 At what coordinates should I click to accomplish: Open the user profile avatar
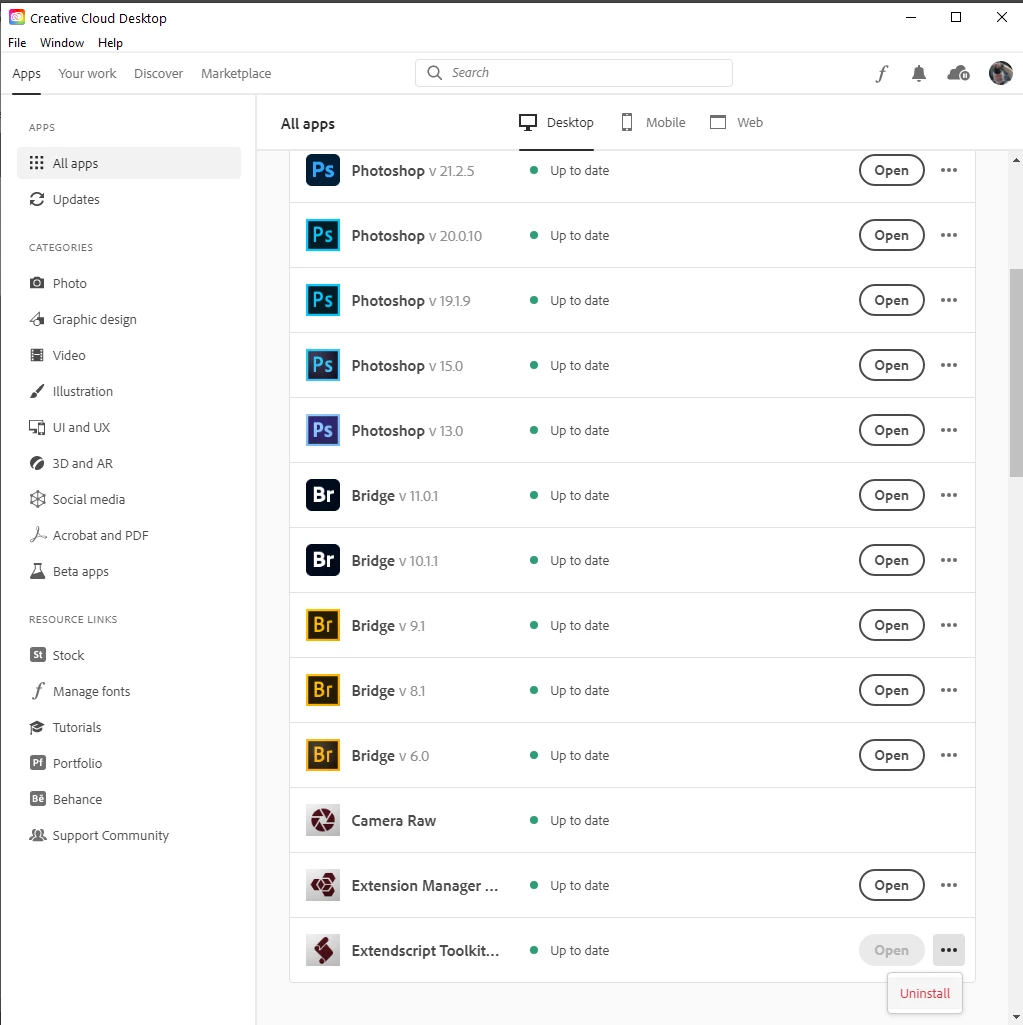[1001, 73]
